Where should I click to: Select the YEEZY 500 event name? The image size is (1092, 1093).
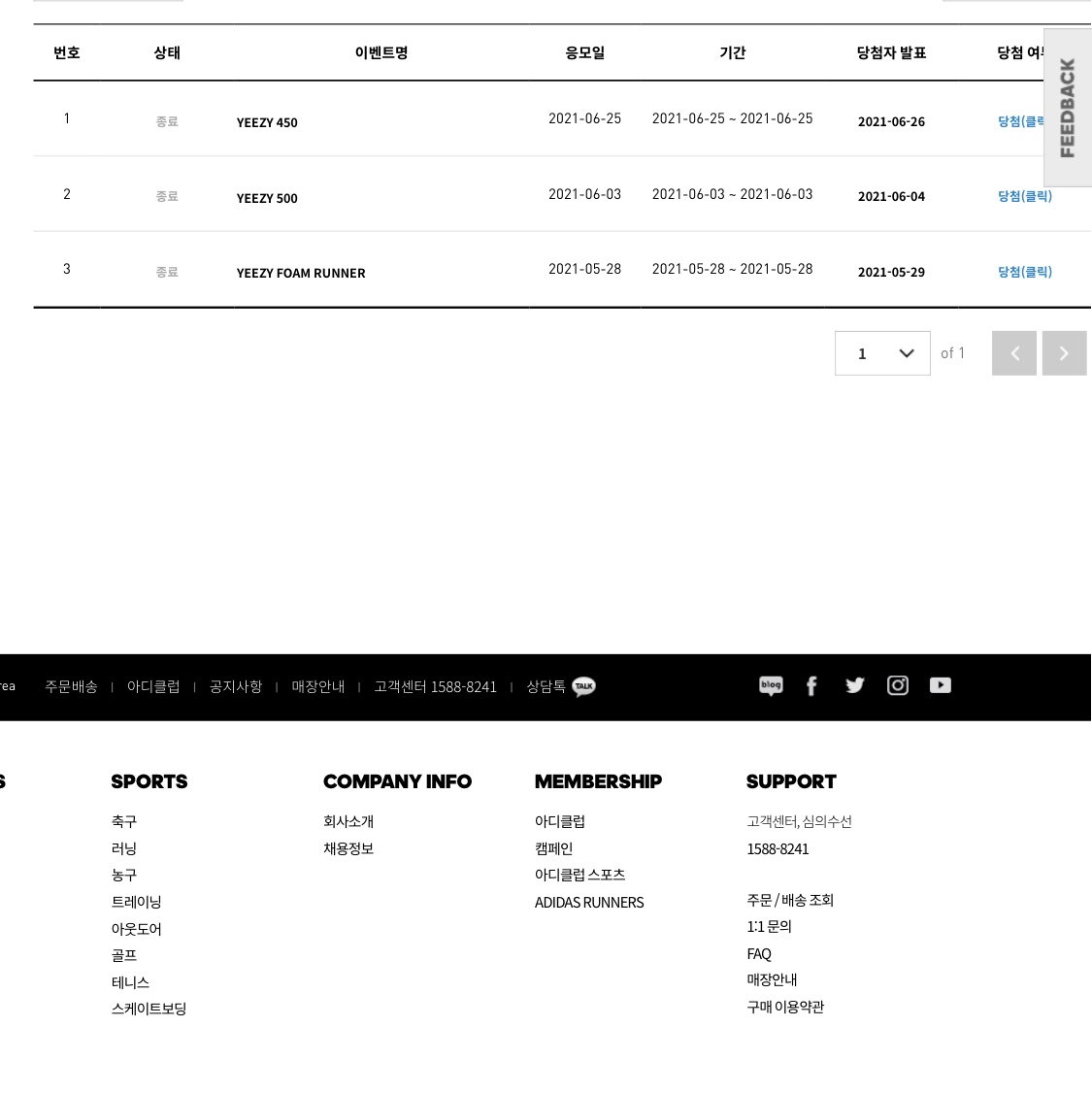267,199
